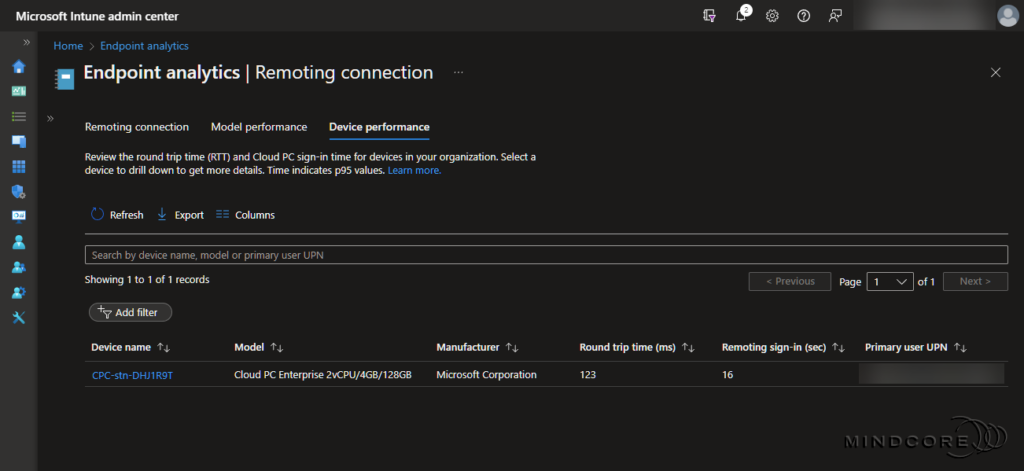
Task: Go to the Endpoint analytics breadcrumb
Action: [144, 46]
